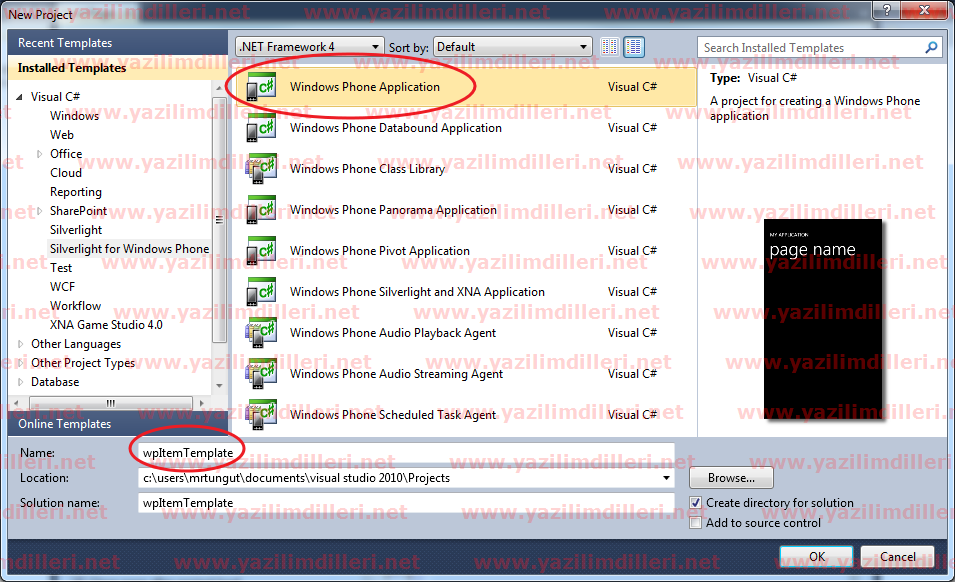Uncheck Create directory for solution
This screenshot has width=955, height=582.
pos(695,503)
